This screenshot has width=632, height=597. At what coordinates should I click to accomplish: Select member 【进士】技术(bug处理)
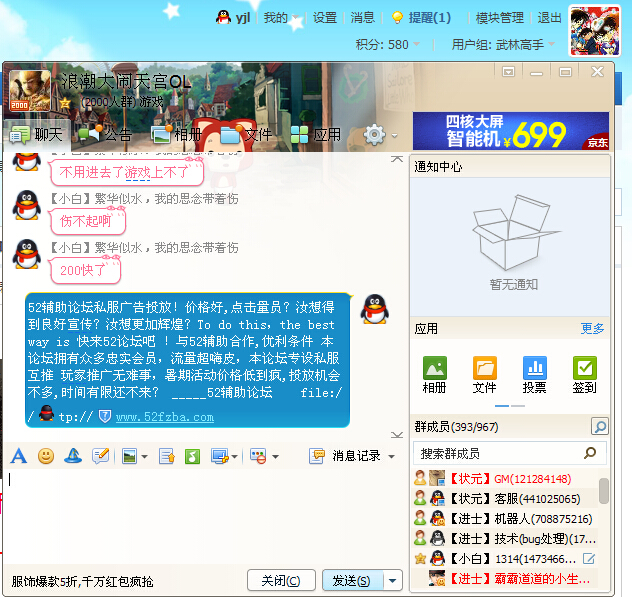click(x=505, y=539)
